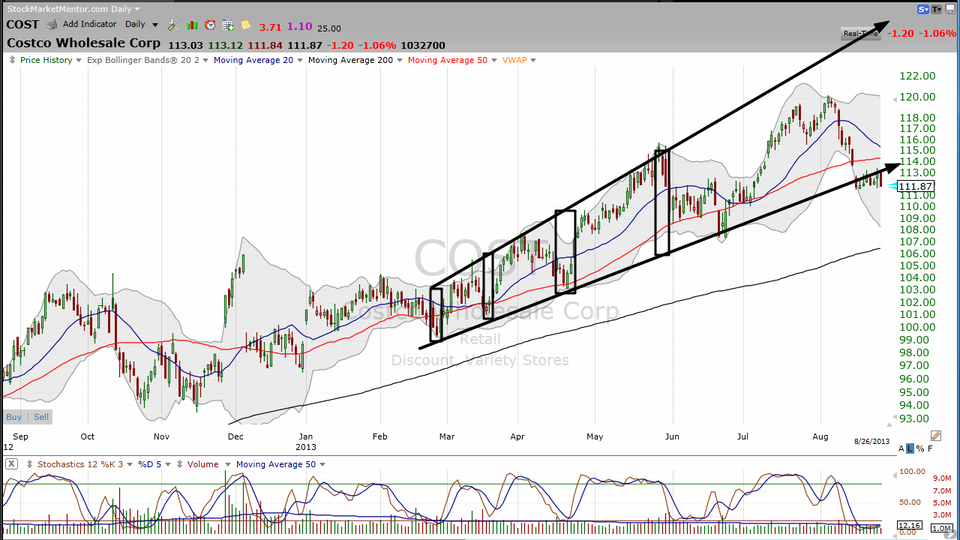960x540 pixels.
Task: Click move handle beside Price History
Action: (12, 60)
